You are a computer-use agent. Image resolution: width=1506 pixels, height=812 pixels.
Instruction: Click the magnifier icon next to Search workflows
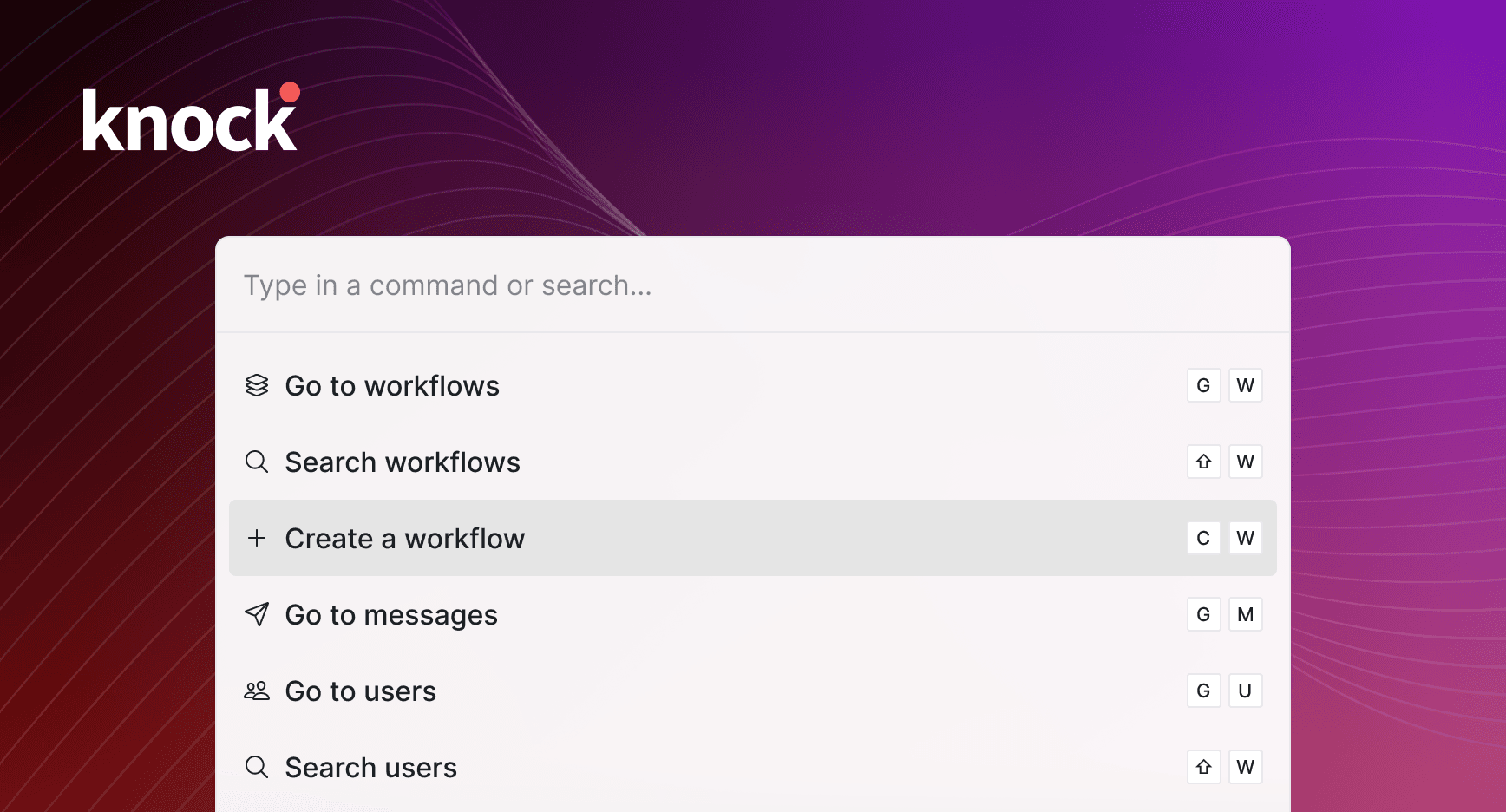point(257,462)
